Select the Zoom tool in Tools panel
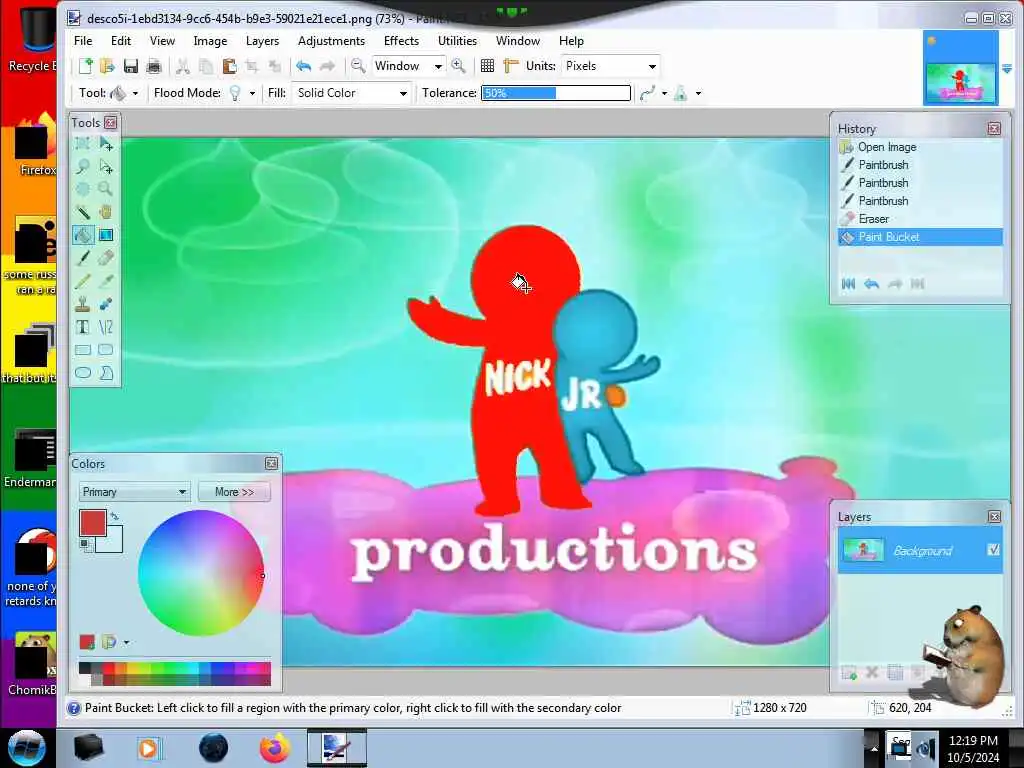 (106, 189)
